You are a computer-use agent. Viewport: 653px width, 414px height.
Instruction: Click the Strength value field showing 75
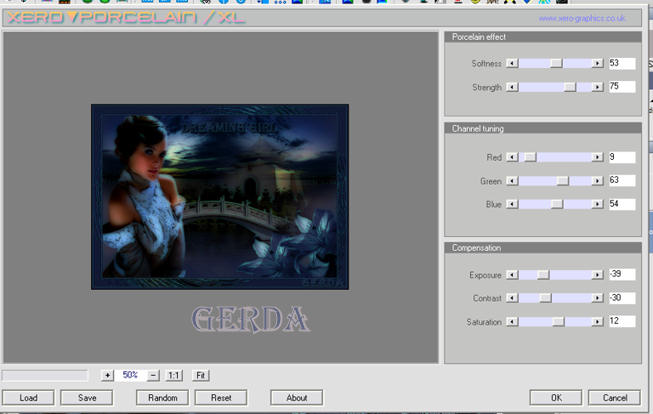(622, 87)
